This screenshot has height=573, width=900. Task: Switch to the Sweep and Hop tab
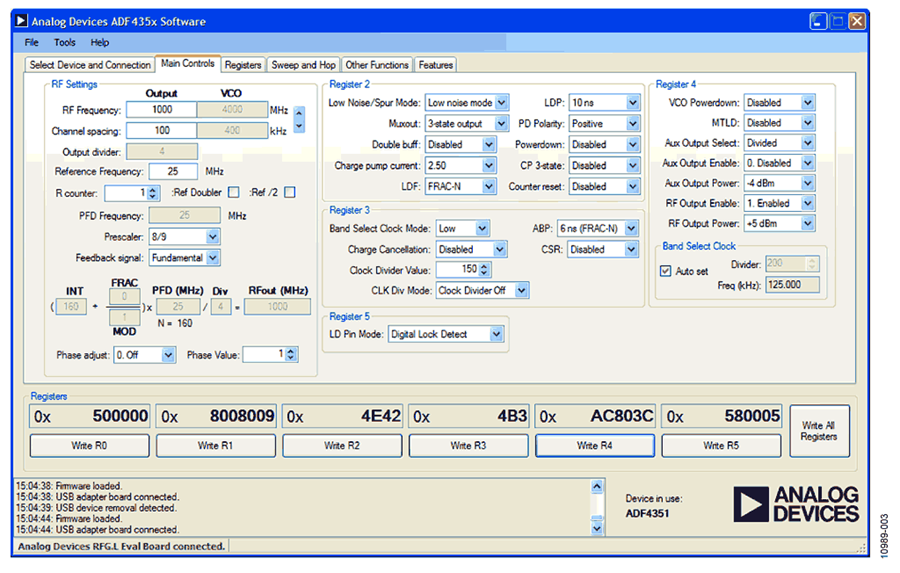(304, 65)
